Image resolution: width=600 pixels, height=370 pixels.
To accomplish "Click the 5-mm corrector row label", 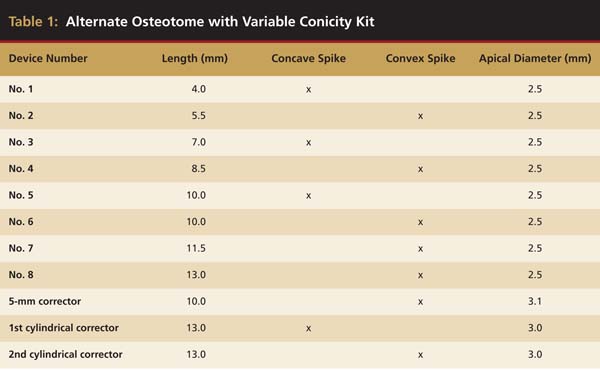I will point(44,301).
